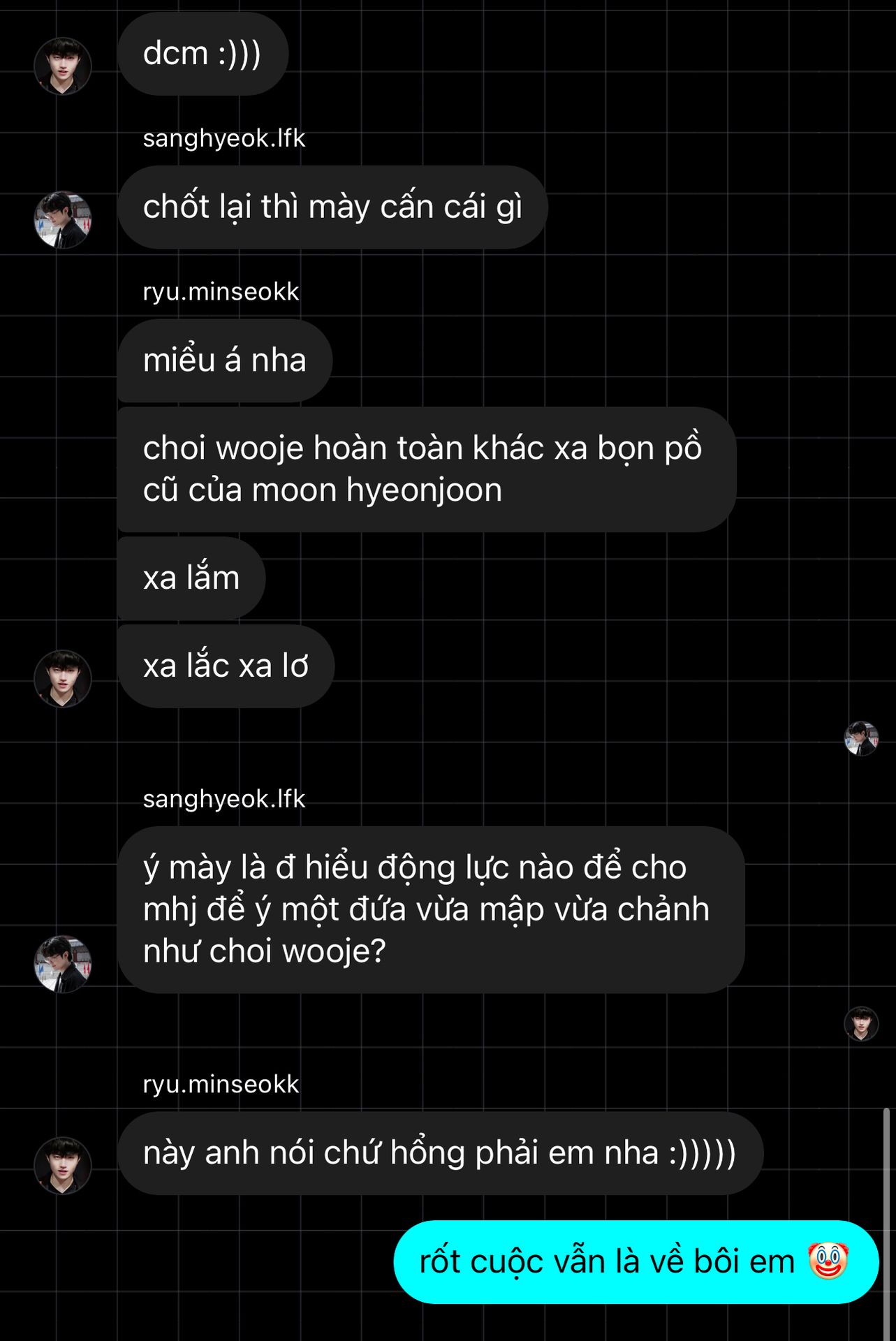Open 'ryu.minseokk' username above 'miểu á nha'
This screenshot has height=1341, width=896.
[x=221, y=291]
